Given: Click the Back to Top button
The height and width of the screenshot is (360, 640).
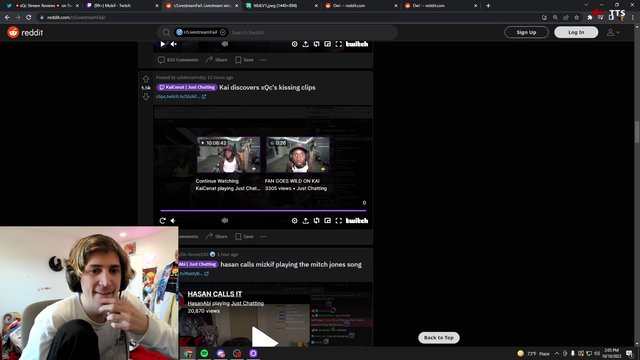Looking at the screenshot, I should click(x=439, y=338).
